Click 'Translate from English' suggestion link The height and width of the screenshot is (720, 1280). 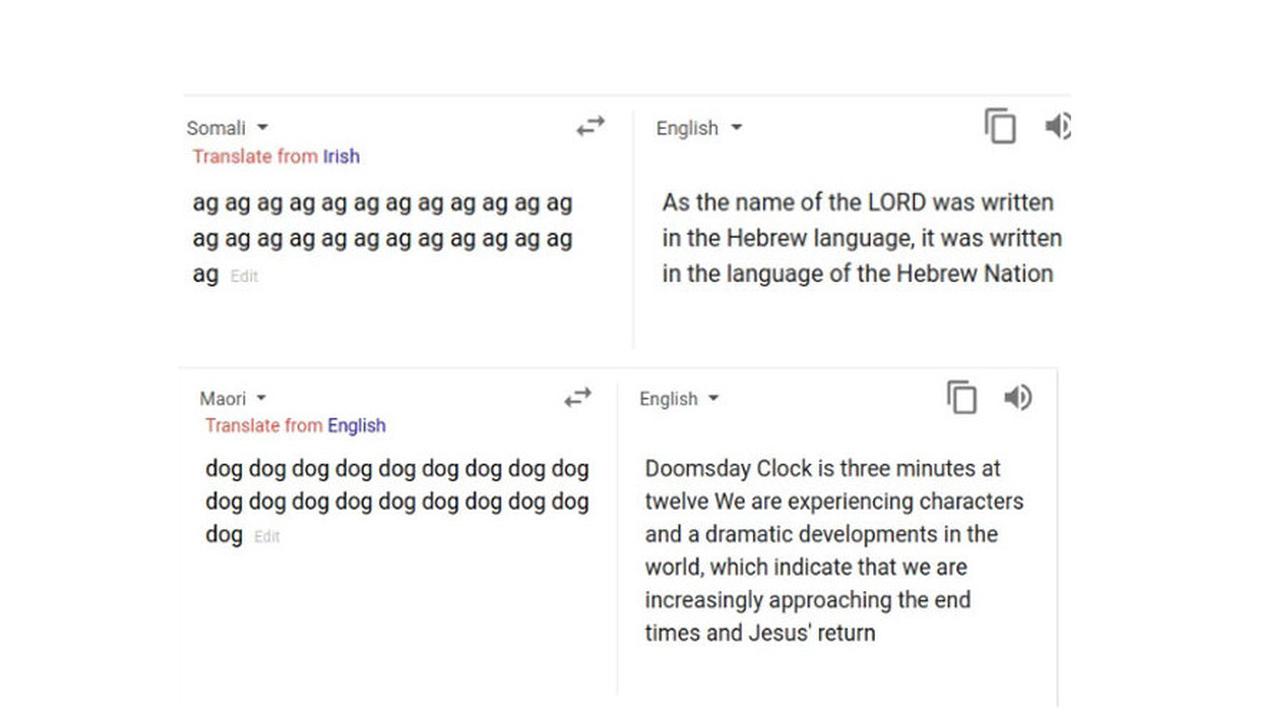click(x=294, y=426)
